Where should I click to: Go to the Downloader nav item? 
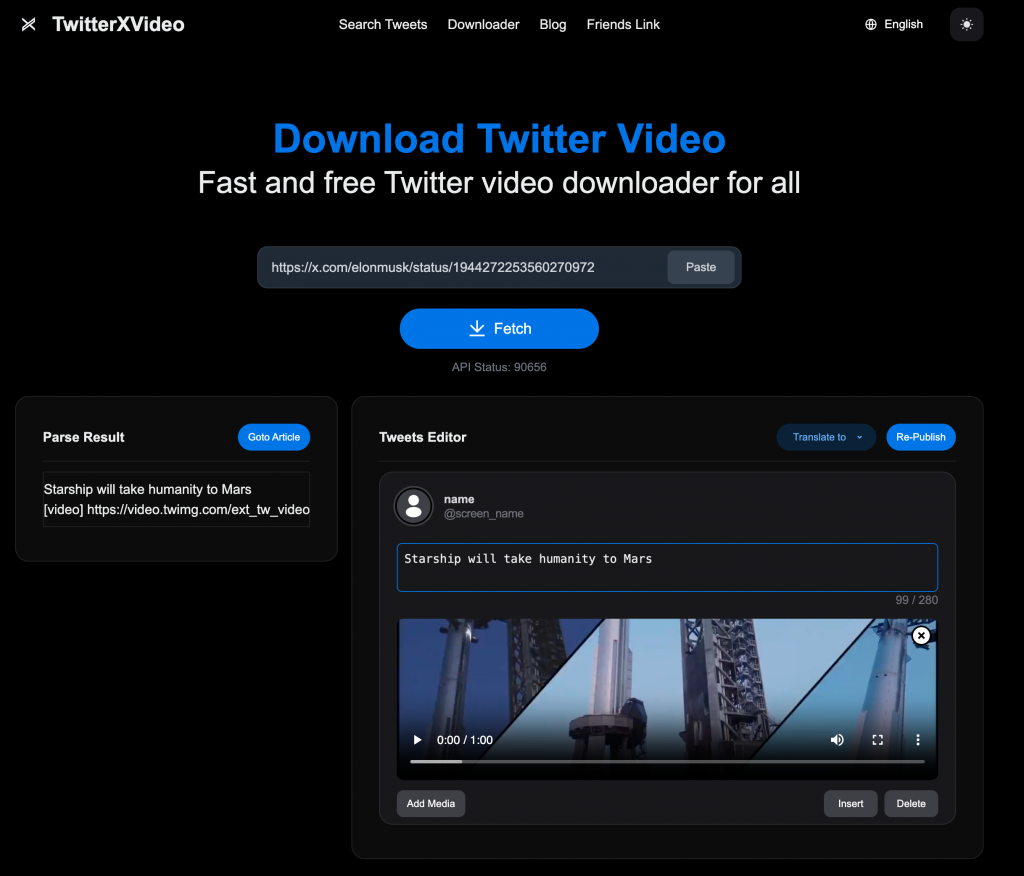pos(483,24)
